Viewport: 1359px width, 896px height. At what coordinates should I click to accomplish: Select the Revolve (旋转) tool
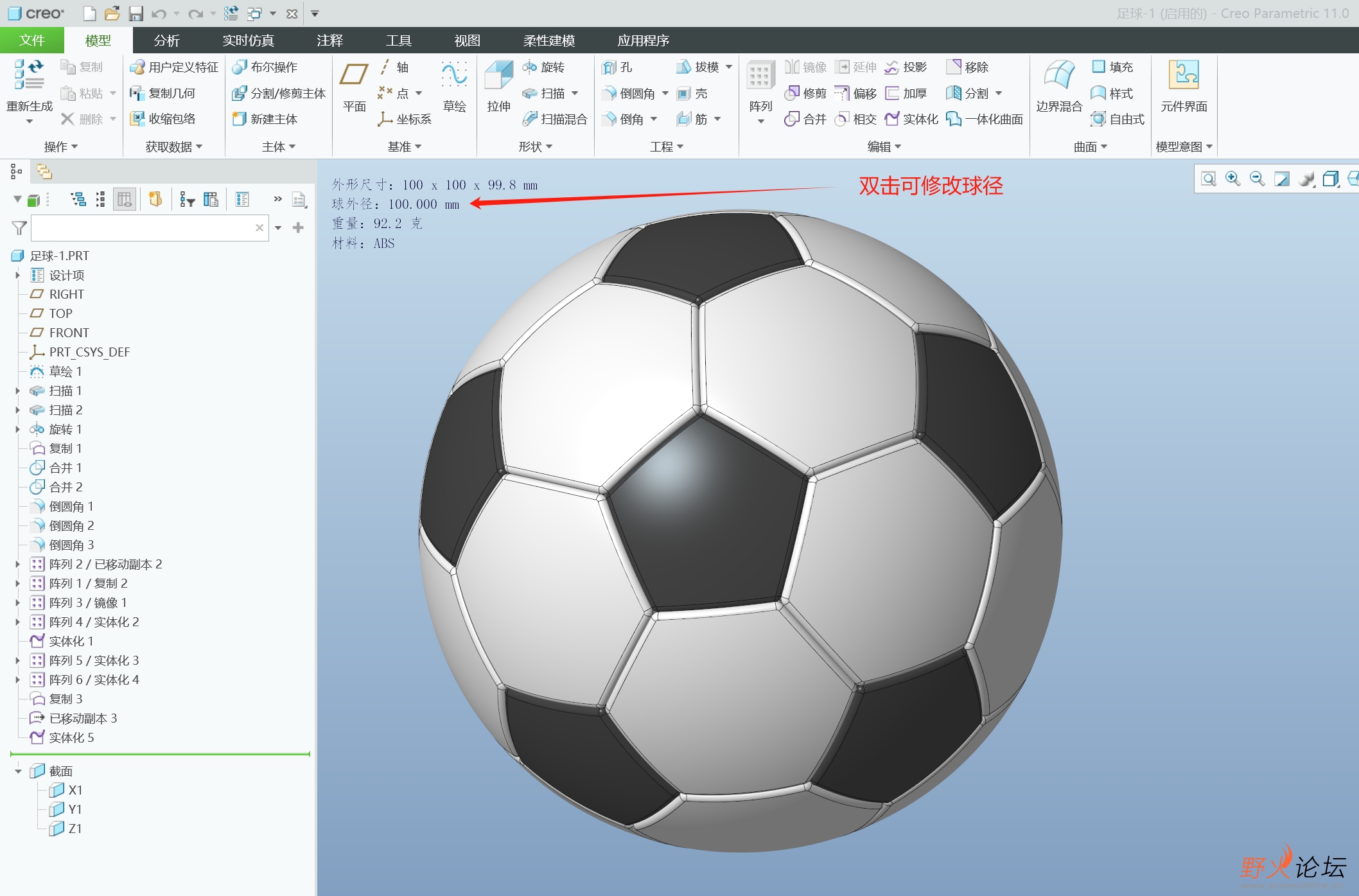543,67
